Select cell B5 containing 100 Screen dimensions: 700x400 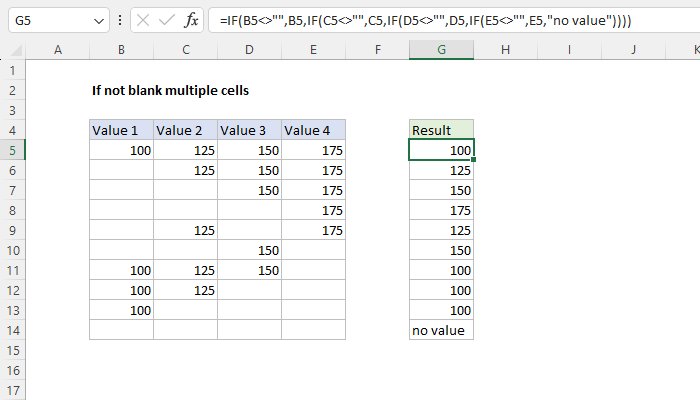coord(121,150)
